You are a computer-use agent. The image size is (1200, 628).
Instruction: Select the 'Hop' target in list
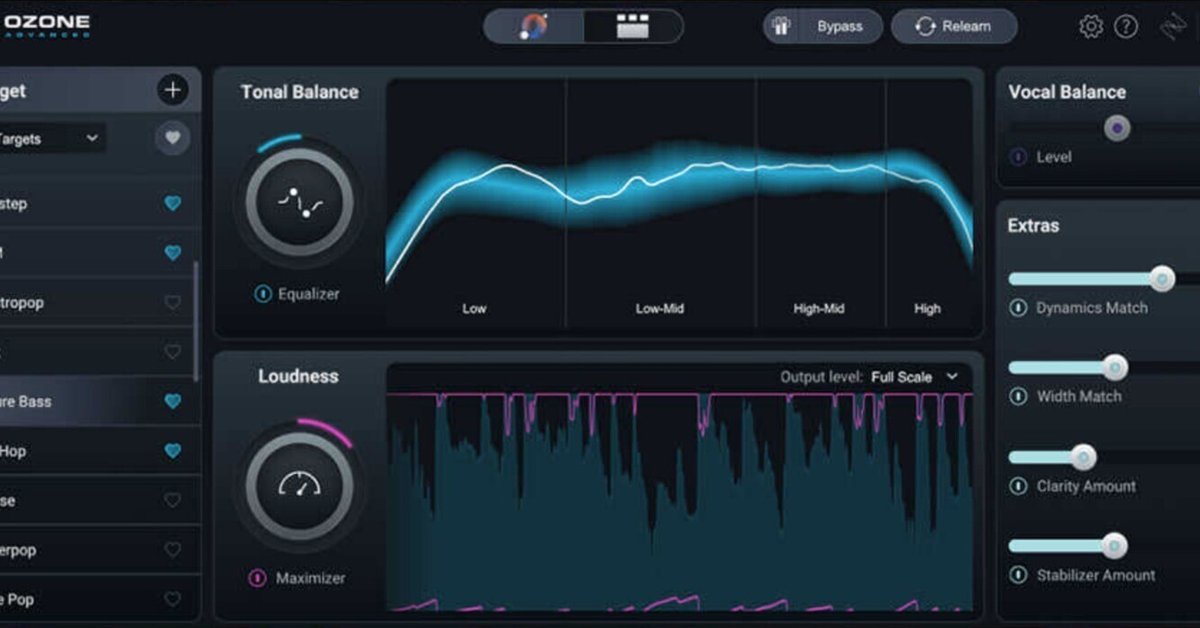98,451
